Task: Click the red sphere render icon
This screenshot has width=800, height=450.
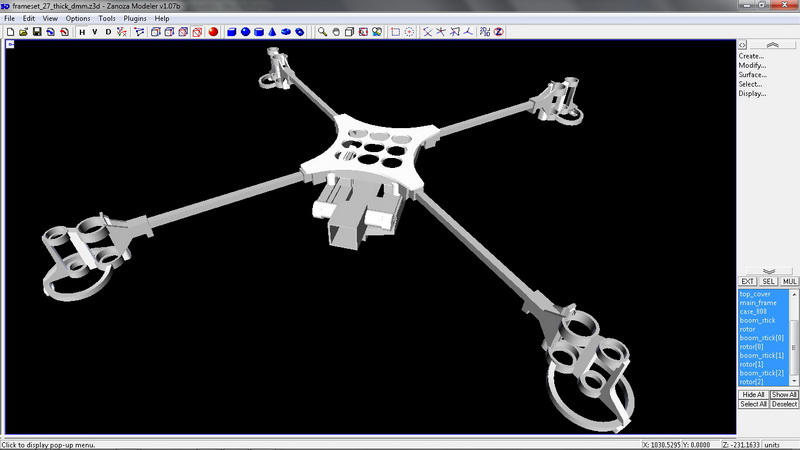Action: pos(213,32)
